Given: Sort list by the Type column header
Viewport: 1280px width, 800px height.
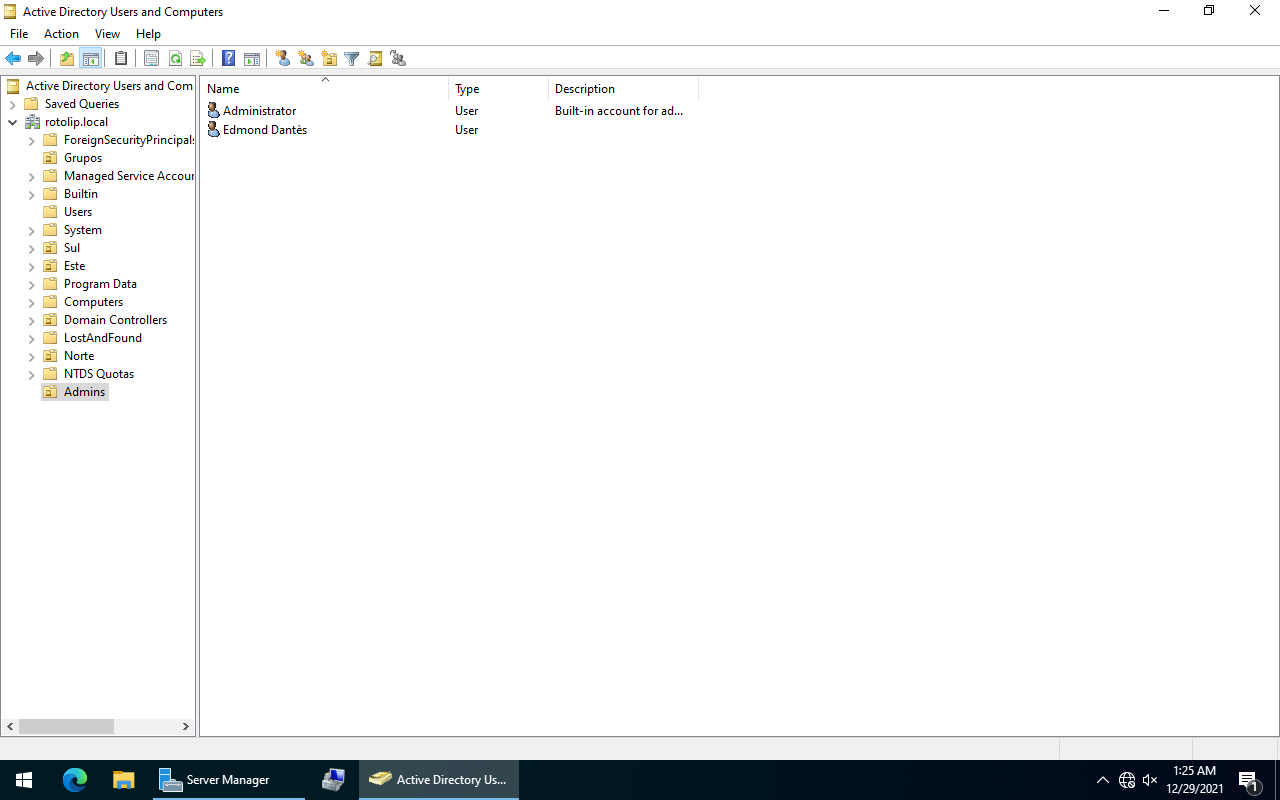Looking at the screenshot, I should [x=497, y=89].
